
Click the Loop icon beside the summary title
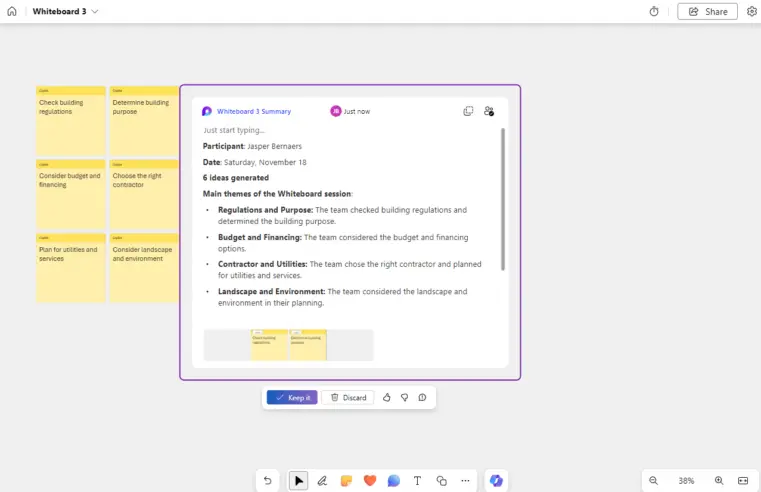pos(207,111)
